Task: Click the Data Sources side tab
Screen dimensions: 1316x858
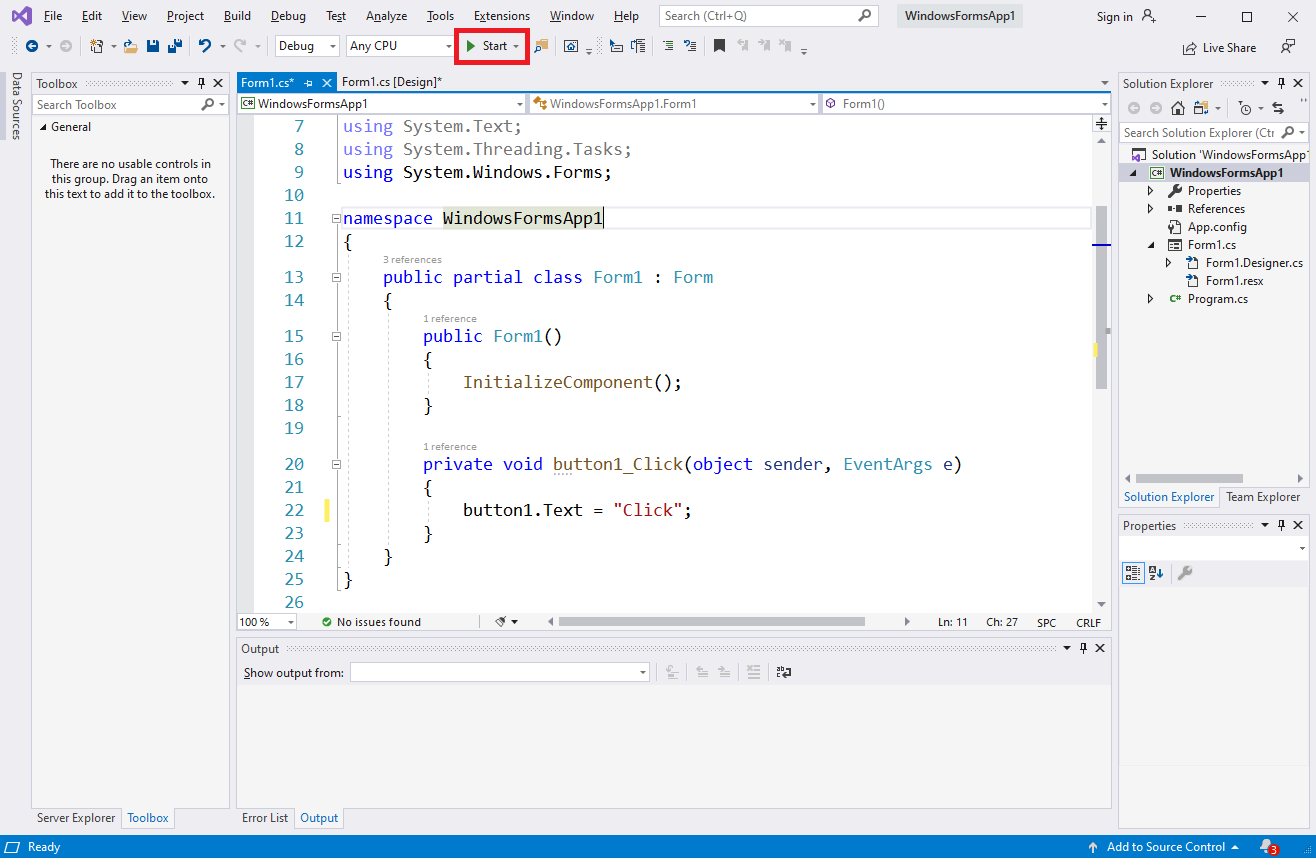Action: (17, 106)
